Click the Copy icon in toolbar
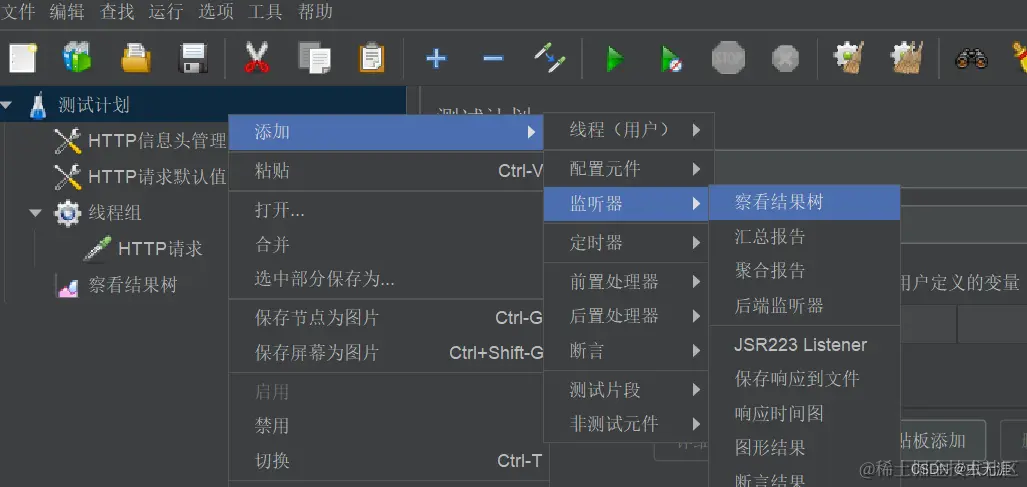Viewport: 1027px width, 487px height. [x=314, y=58]
